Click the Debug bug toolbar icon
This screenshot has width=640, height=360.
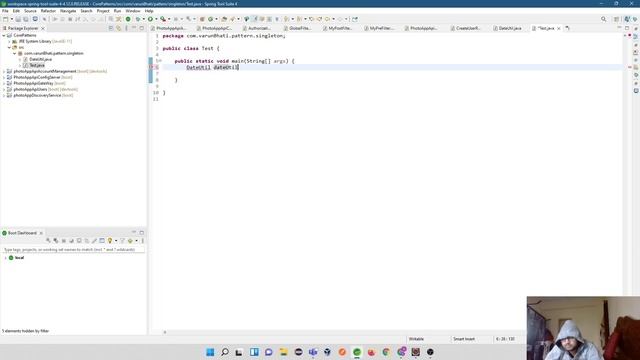coord(138,19)
